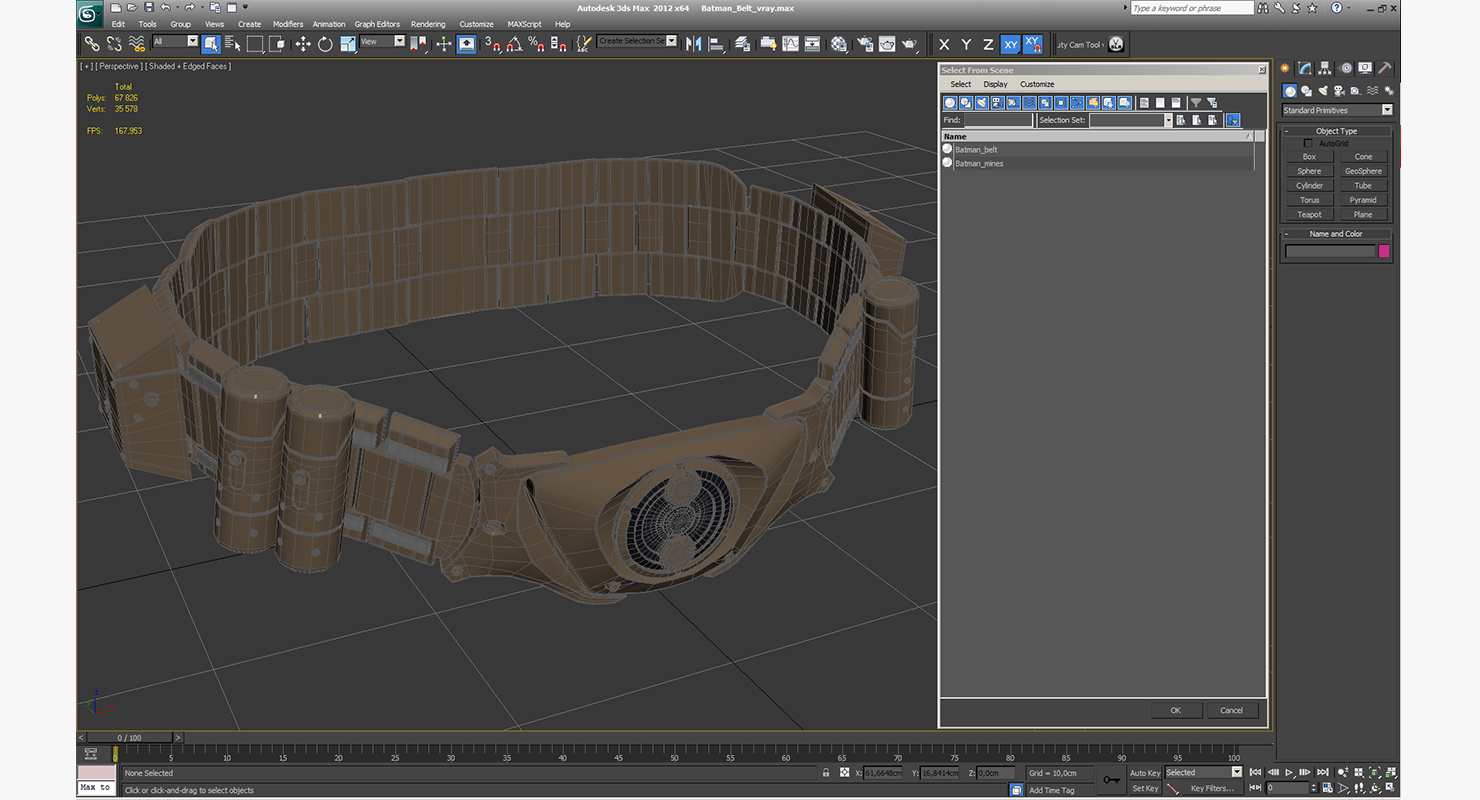The height and width of the screenshot is (800, 1480).
Task: Toggle Display Lights filter in Select From Scene
Action: coord(982,103)
